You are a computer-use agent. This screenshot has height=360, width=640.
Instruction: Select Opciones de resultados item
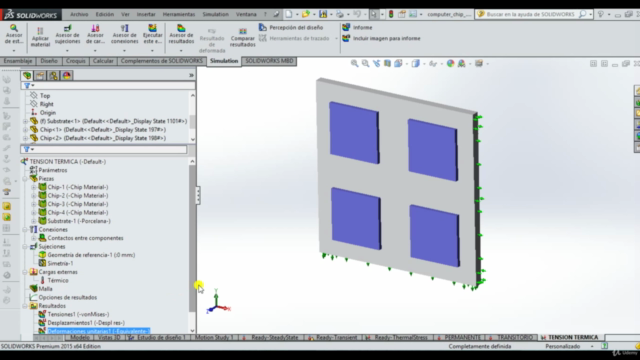coord(67,298)
